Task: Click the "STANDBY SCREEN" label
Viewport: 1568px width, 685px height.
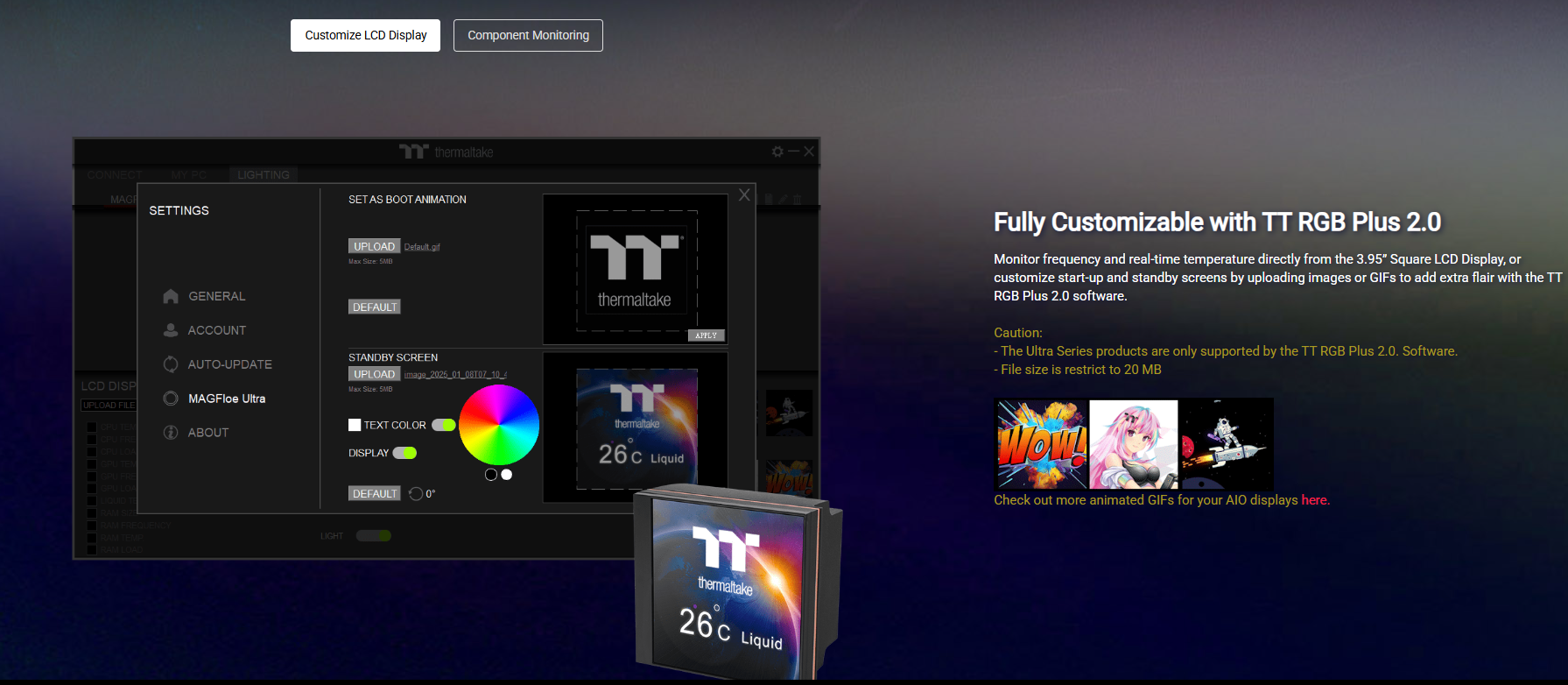Action: click(393, 357)
